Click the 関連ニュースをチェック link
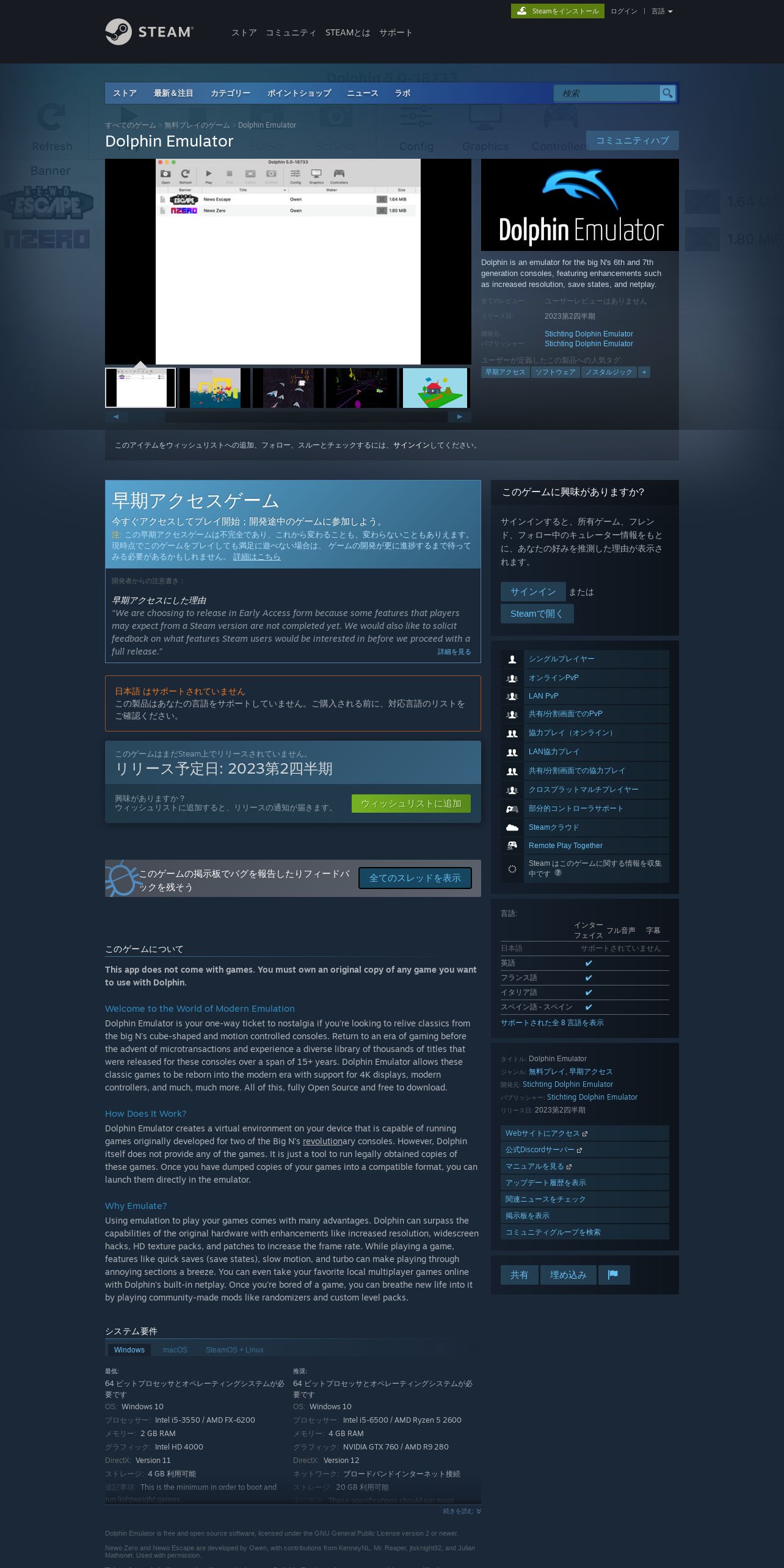The image size is (784, 1568). pos(584,1199)
